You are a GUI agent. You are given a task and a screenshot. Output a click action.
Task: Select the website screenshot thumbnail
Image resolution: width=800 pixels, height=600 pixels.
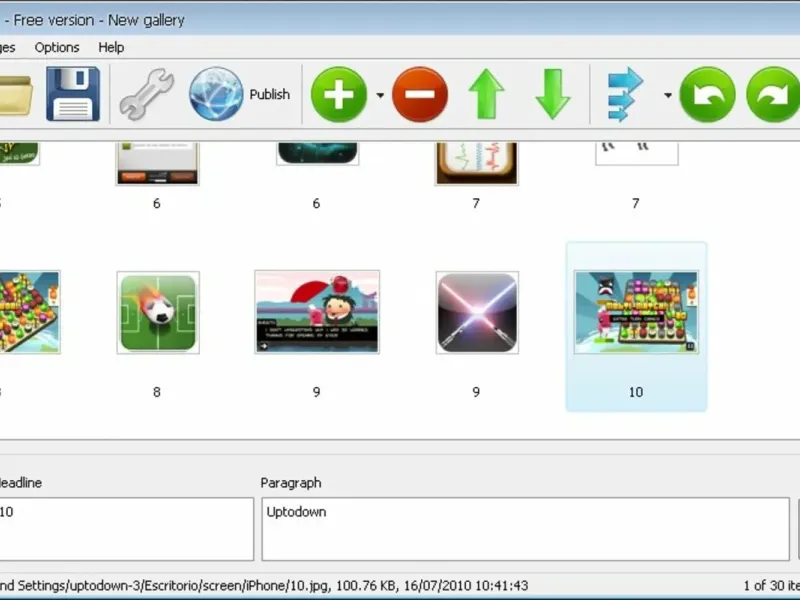point(158,163)
